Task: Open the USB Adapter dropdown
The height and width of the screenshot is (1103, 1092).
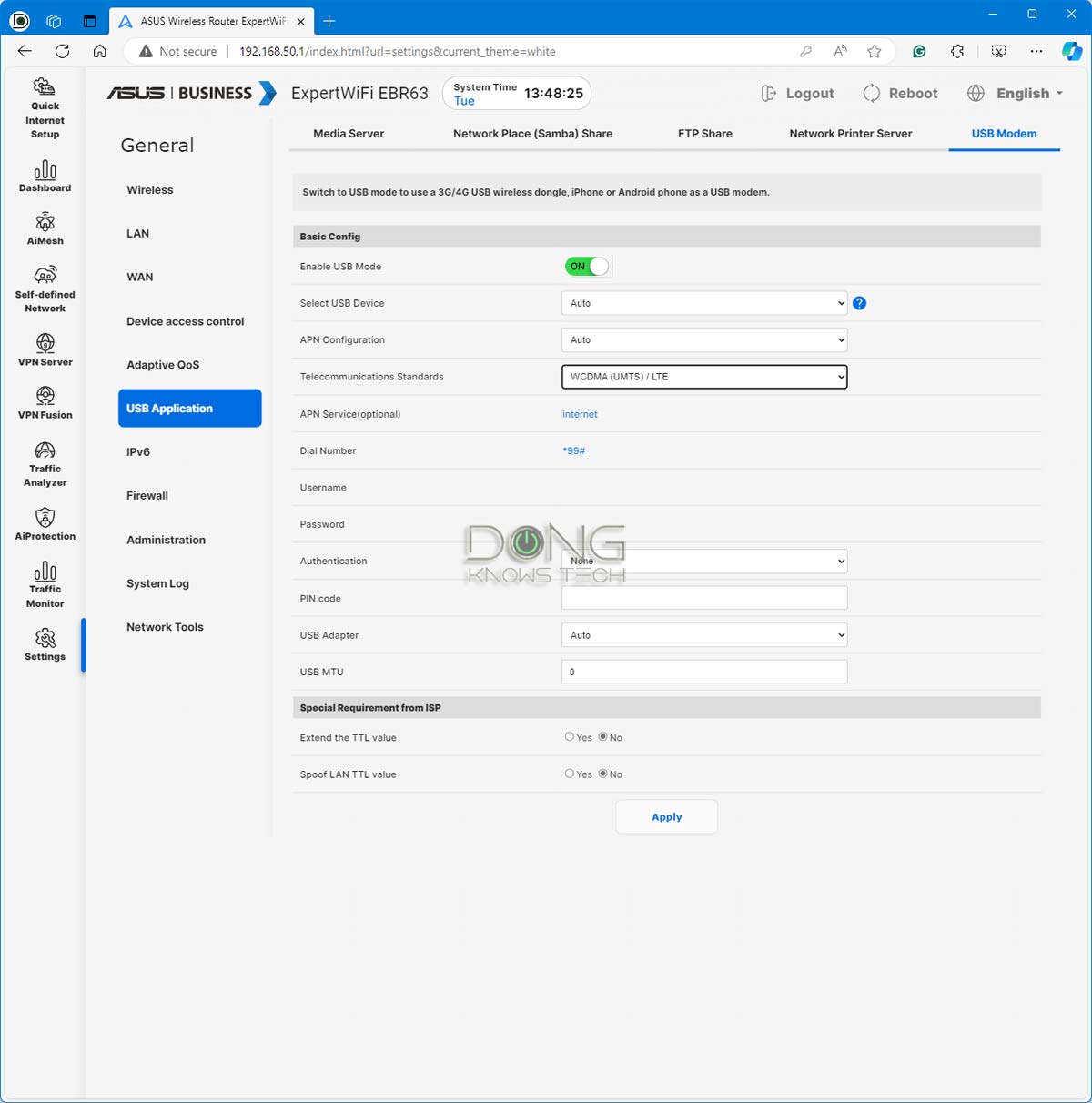Action: [704, 635]
